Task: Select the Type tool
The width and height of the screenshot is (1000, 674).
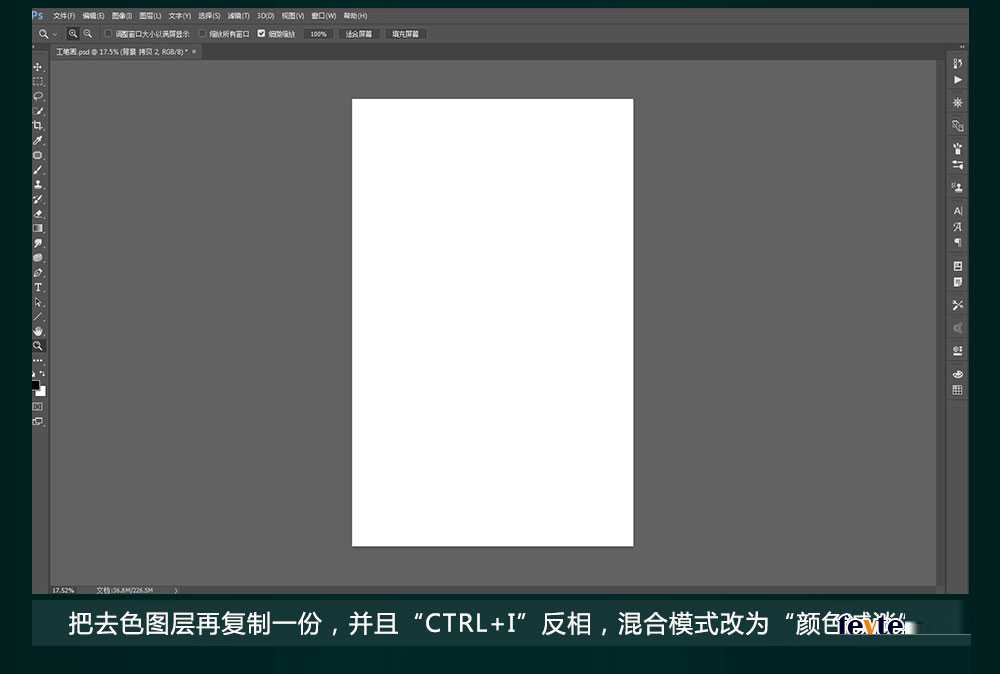Action: (x=38, y=287)
